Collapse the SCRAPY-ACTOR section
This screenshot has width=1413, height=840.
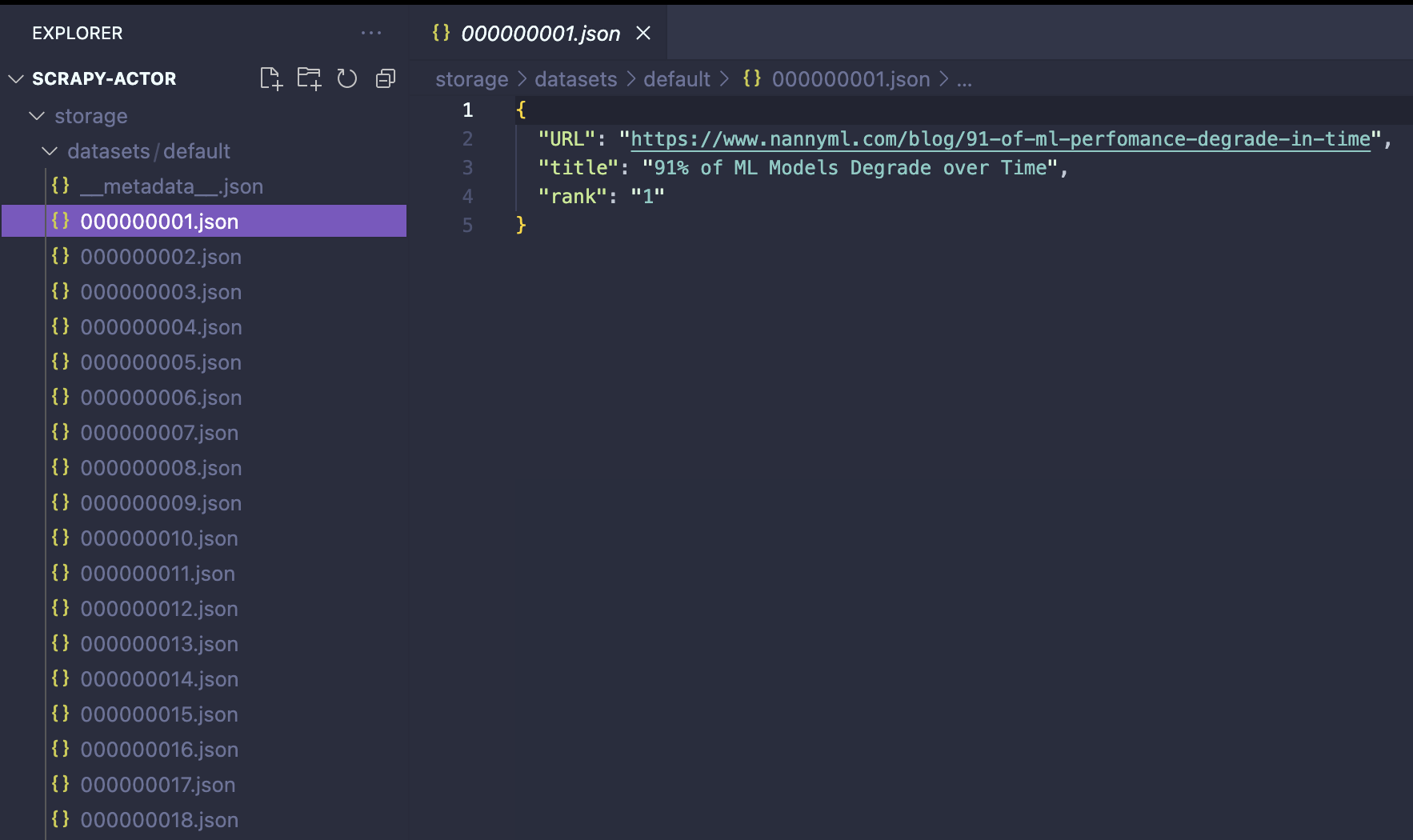click(x=14, y=78)
